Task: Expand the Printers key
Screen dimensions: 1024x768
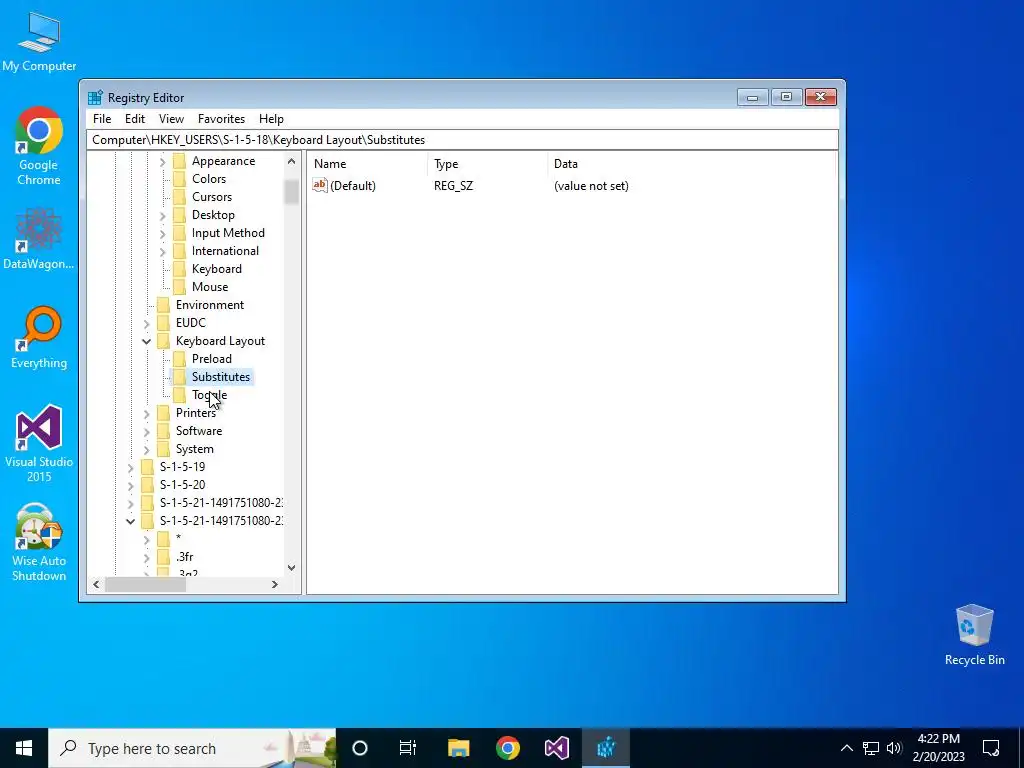Action: coord(146,413)
